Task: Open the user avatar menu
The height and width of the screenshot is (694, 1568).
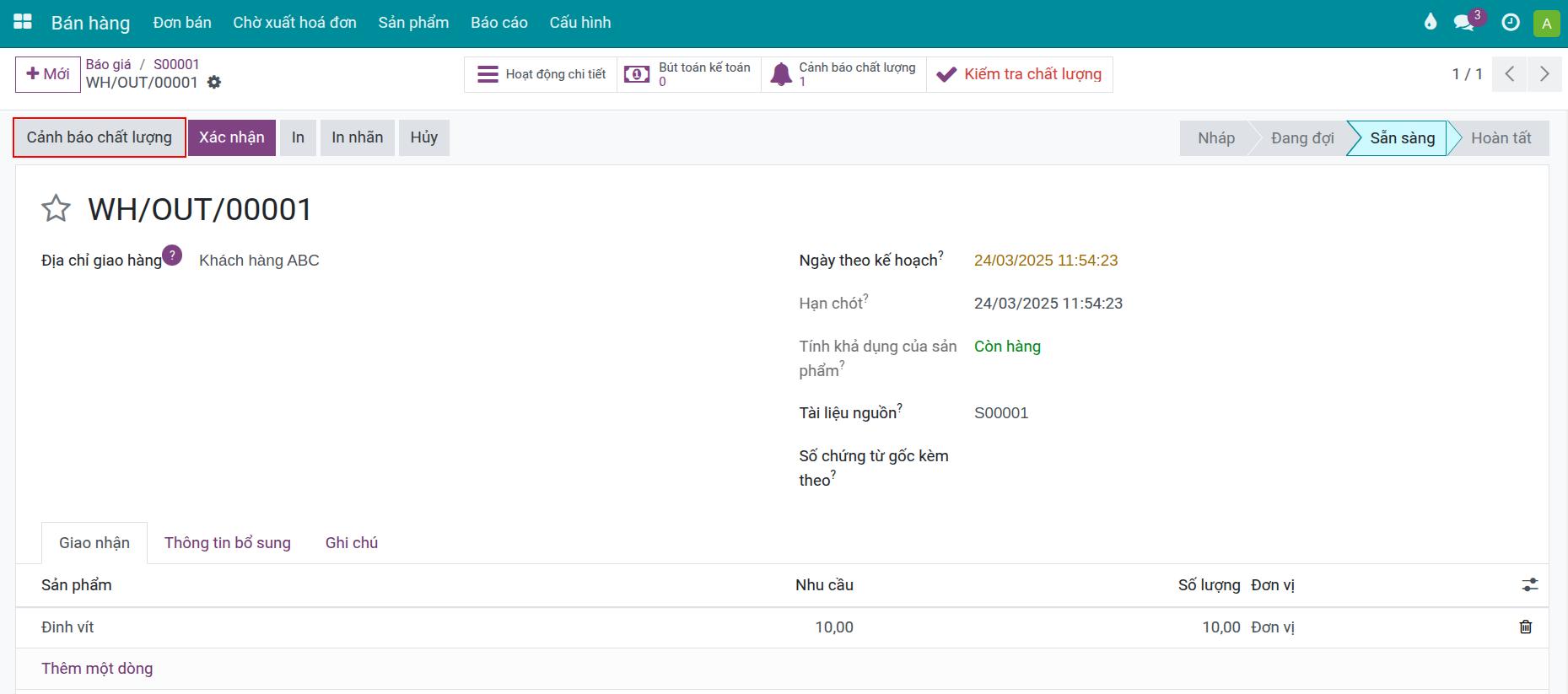Action: pyautogui.click(x=1546, y=23)
